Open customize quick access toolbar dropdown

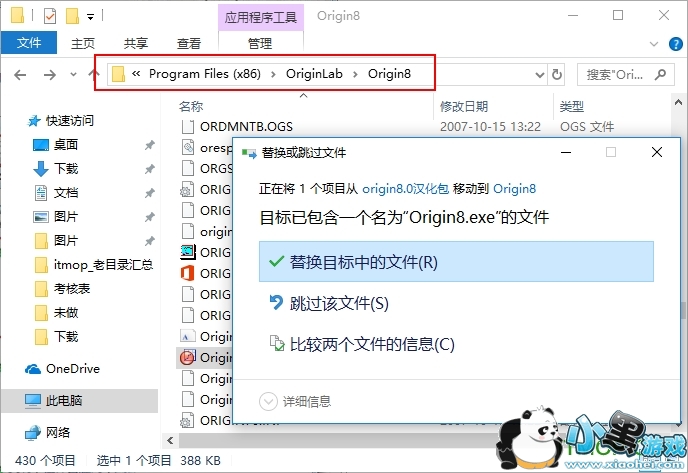pyautogui.click(x=90, y=17)
